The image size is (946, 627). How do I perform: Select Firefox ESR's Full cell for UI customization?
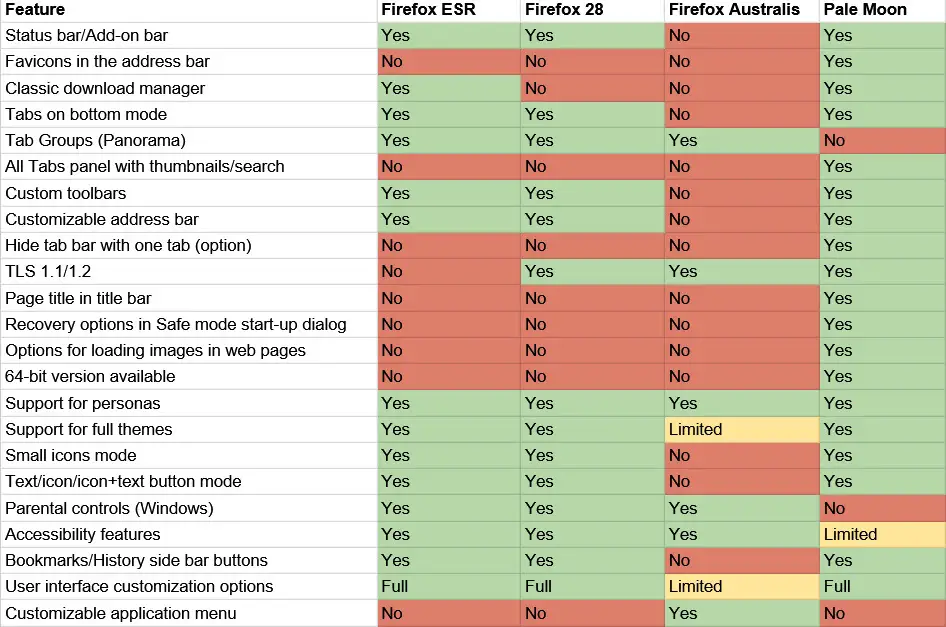[449, 586]
